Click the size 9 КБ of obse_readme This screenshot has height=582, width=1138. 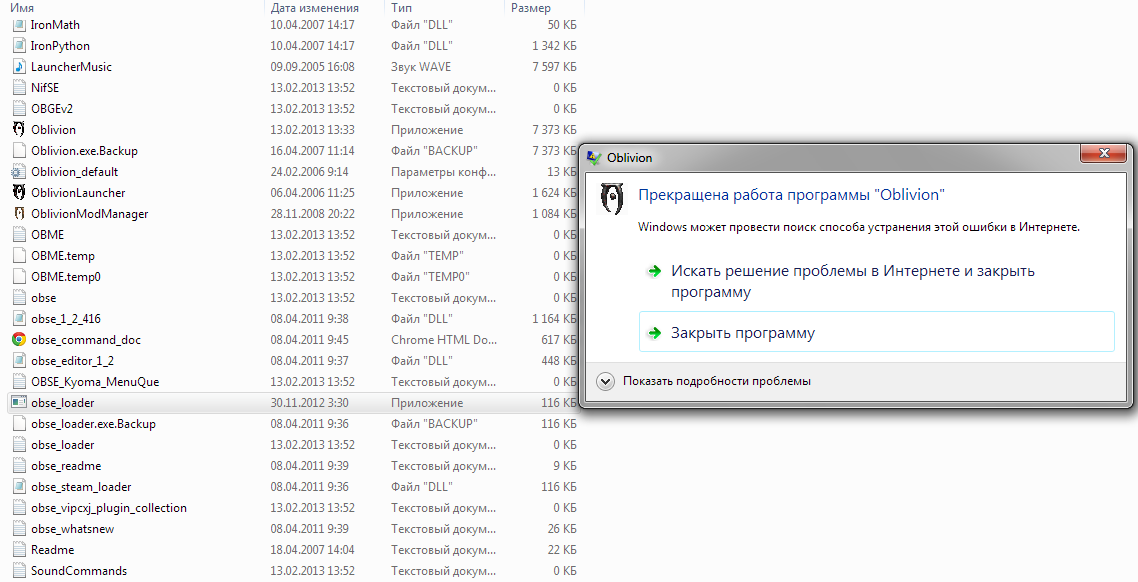[x=565, y=466]
